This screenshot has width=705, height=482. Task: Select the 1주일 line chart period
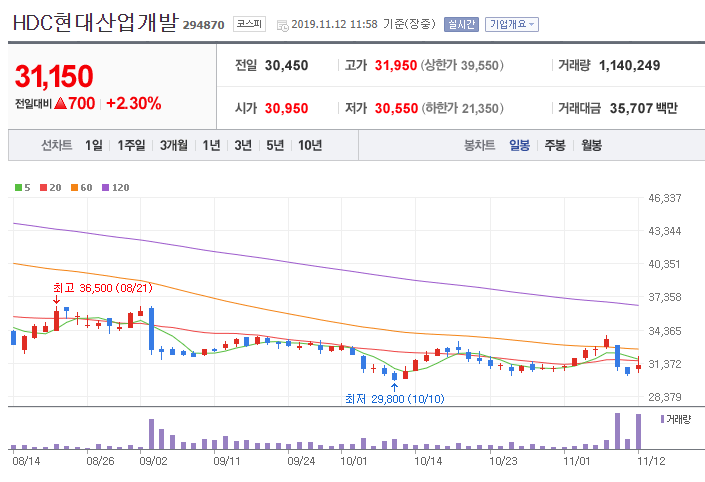point(131,145)
